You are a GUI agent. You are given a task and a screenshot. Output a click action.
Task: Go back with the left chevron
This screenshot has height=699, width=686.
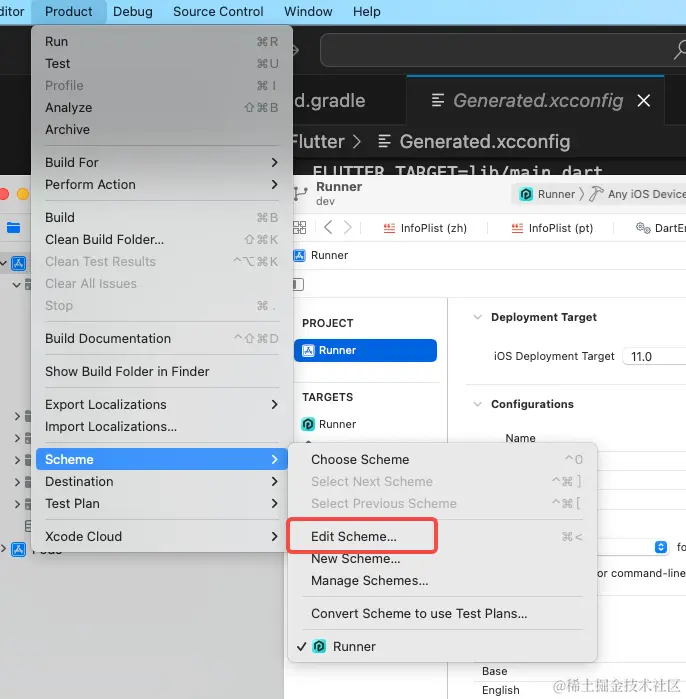point(328,228)
